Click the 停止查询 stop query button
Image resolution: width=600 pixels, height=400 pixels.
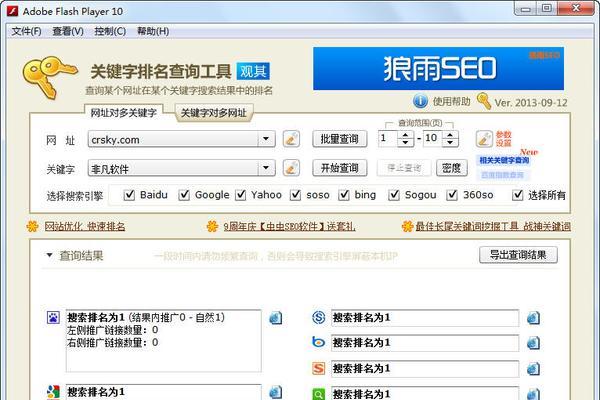pyautogui.click(x=404, y=168)
